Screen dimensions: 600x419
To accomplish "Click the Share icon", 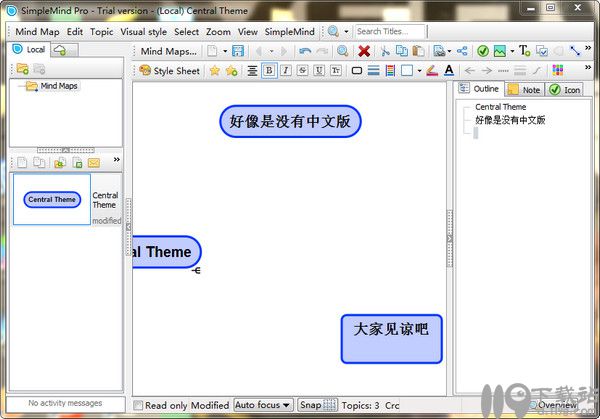I will coord(462,51).
